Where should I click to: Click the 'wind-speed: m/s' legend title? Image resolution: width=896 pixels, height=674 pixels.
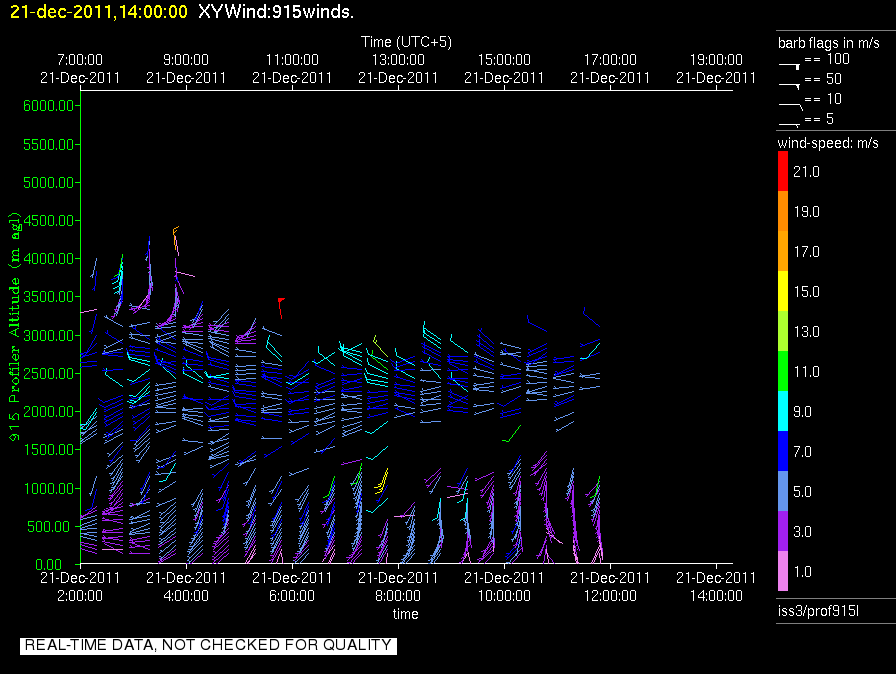(828, 143)
